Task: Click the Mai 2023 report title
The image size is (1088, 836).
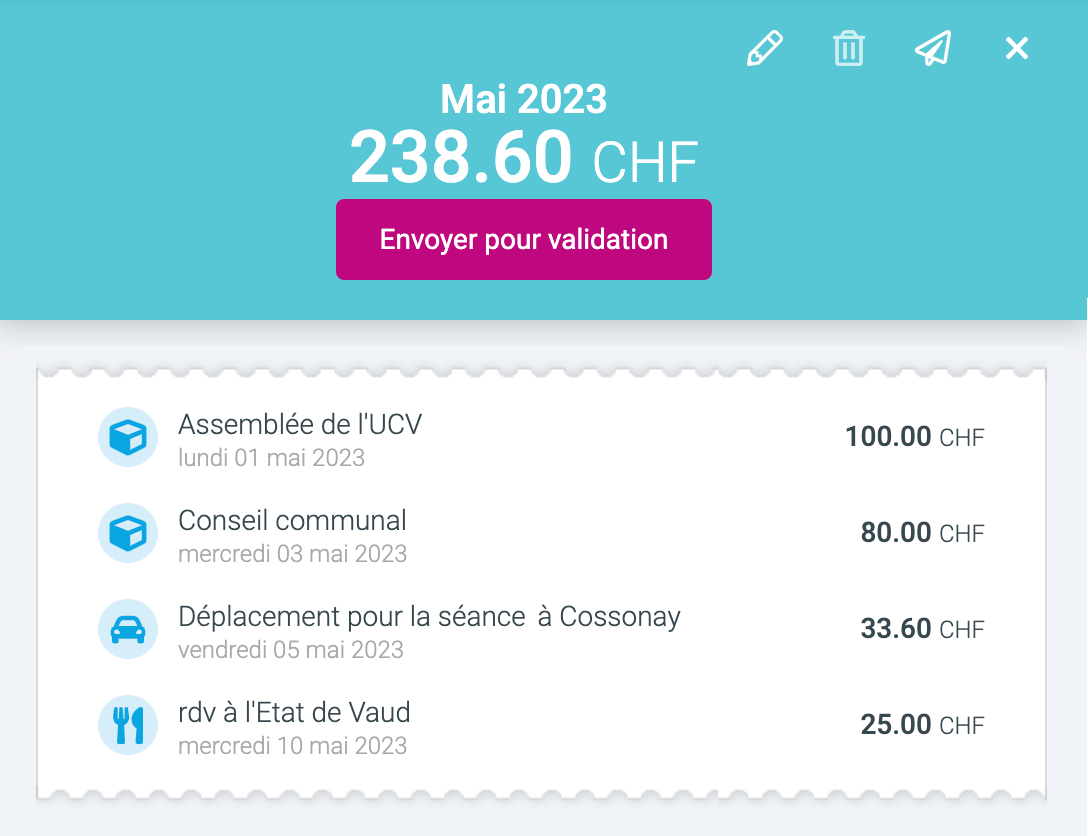Action: tap(524, 99)
